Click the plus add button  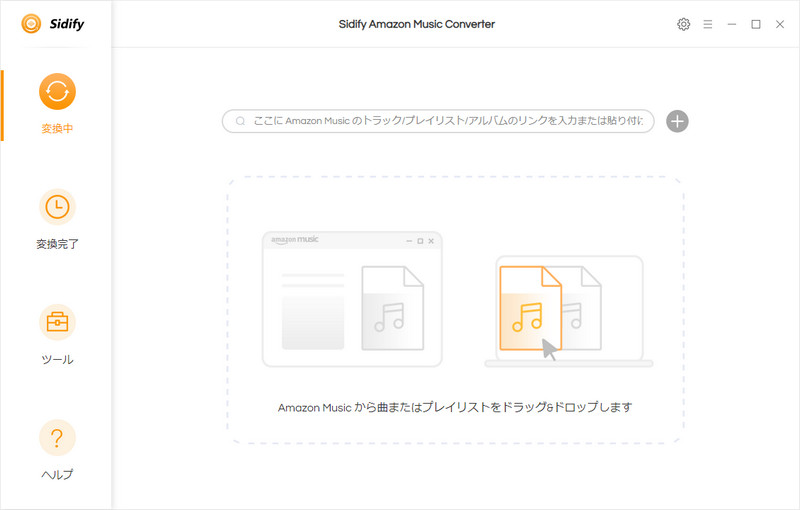point(677,121)
